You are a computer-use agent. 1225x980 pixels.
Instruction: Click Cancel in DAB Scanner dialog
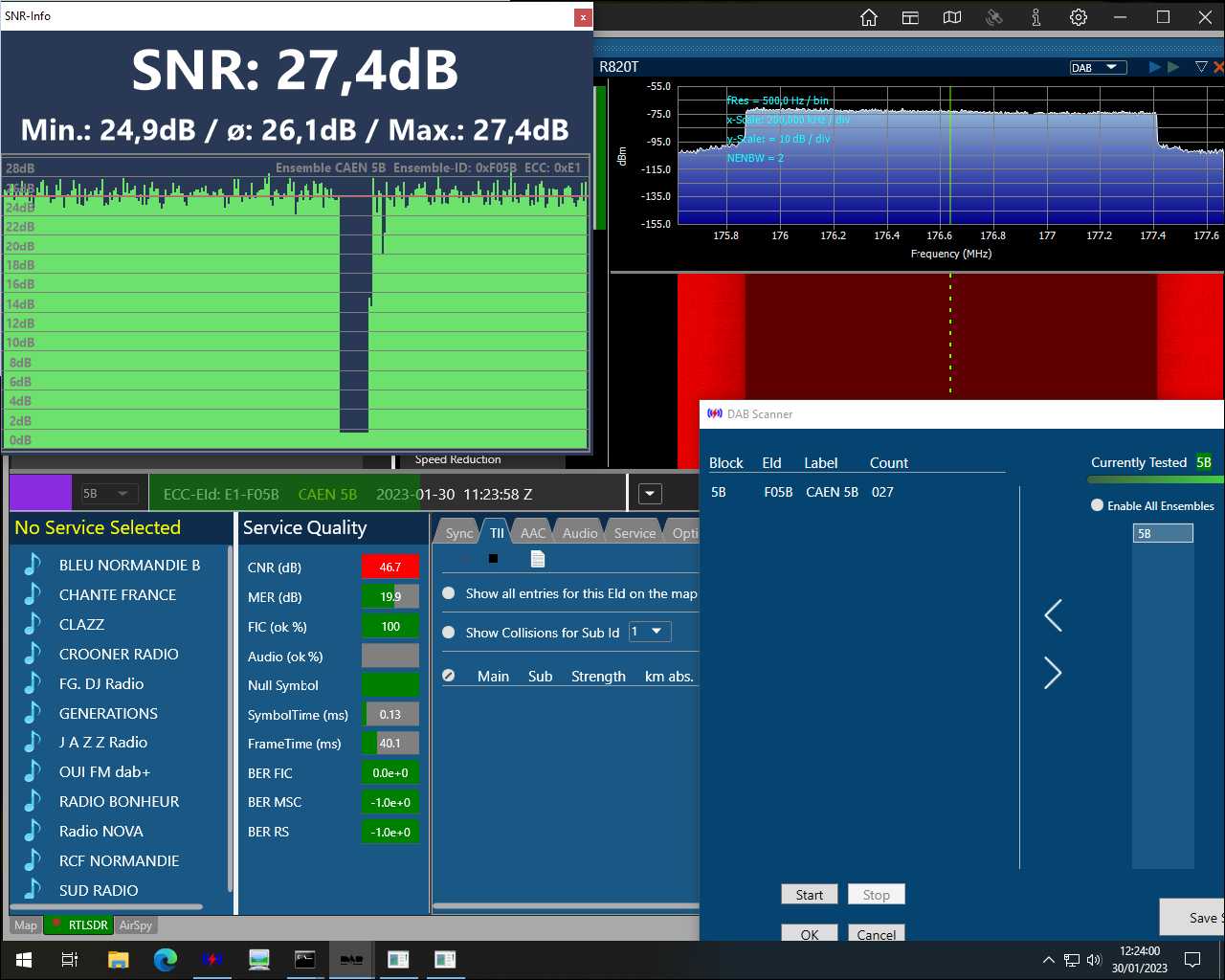pyautogui.click(x=877, y=934)
